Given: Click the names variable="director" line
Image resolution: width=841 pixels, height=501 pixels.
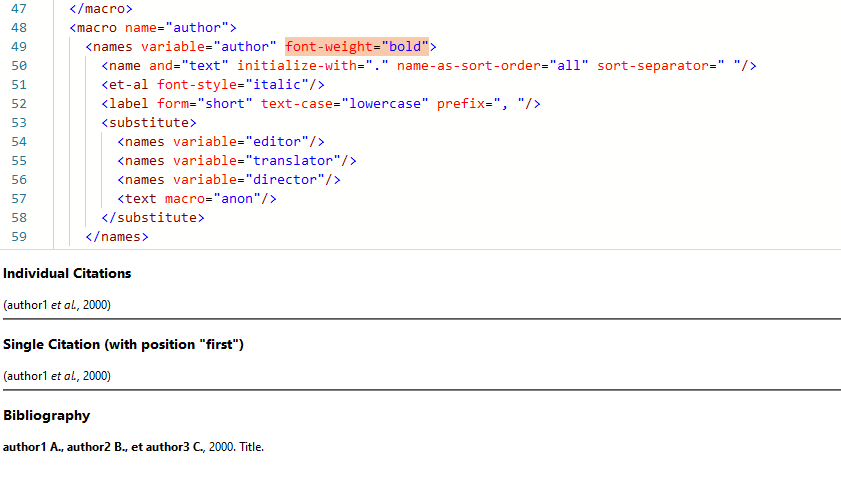Looking at the screenshot, I should tap(229, 179).
